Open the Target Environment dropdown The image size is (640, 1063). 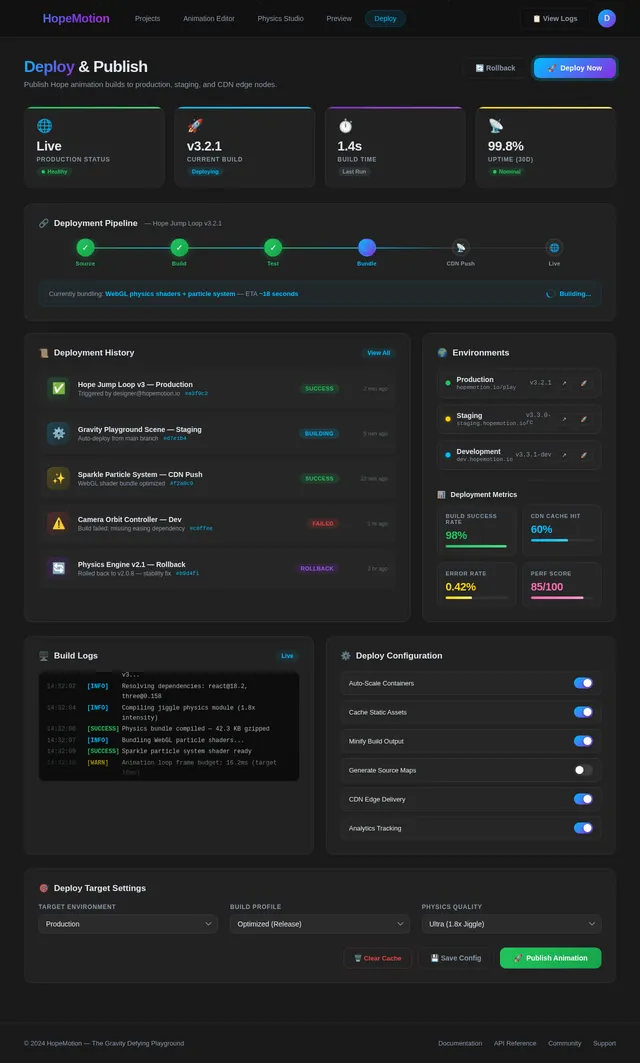(128, 924)
